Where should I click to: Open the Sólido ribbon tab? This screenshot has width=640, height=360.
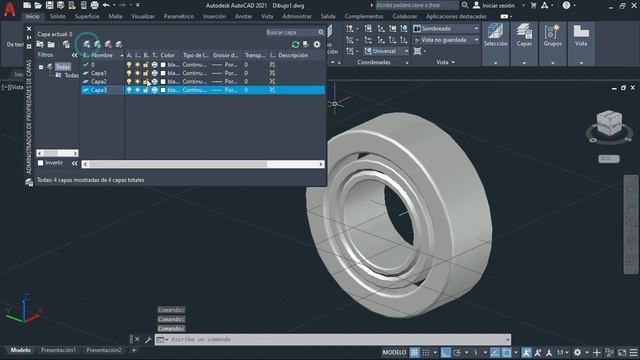pos(58,16)
